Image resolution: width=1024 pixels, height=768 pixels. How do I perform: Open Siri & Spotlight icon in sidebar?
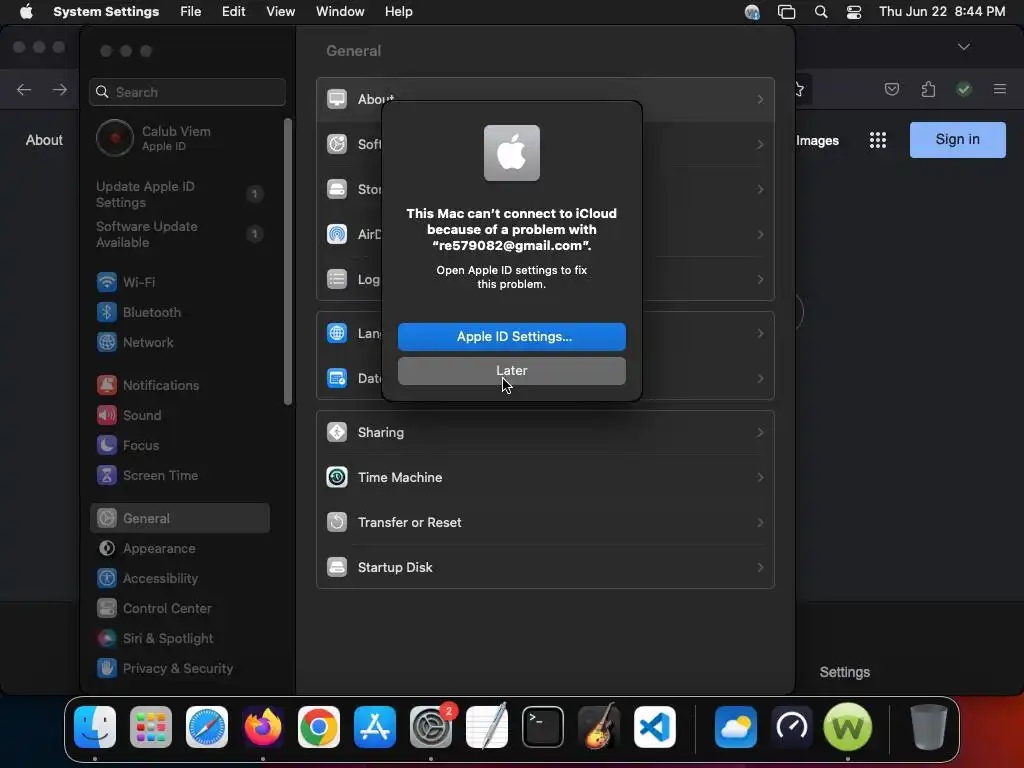tap(106, 639)
